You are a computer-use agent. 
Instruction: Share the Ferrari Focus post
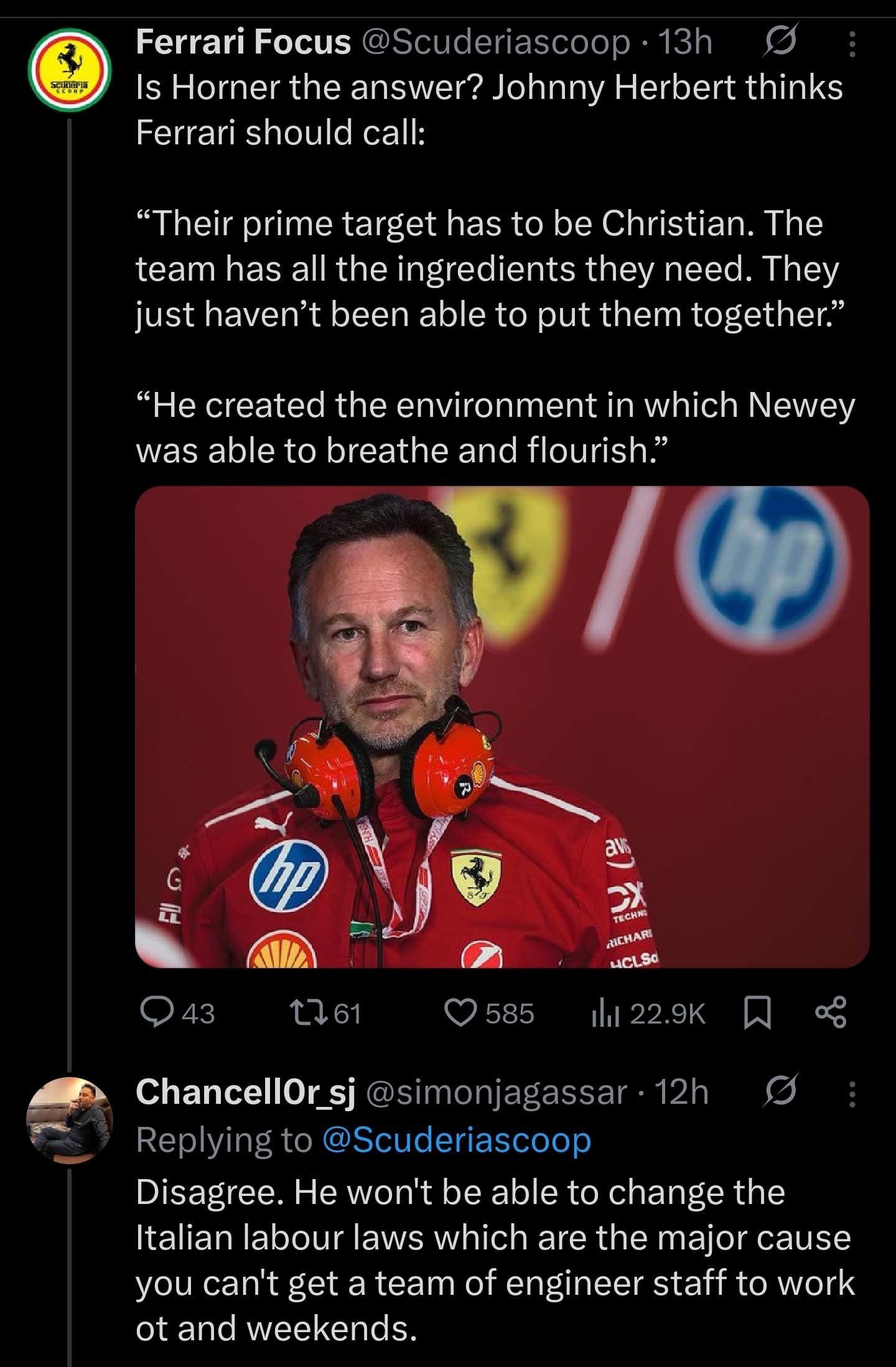point(831,1013)
